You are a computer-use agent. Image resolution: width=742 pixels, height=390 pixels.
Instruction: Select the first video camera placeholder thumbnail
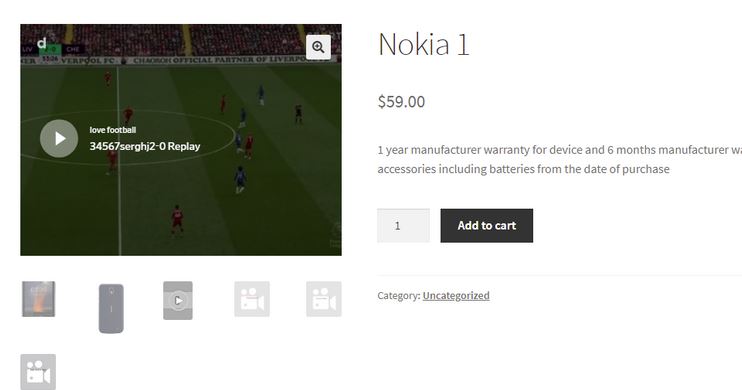point(252,299)
